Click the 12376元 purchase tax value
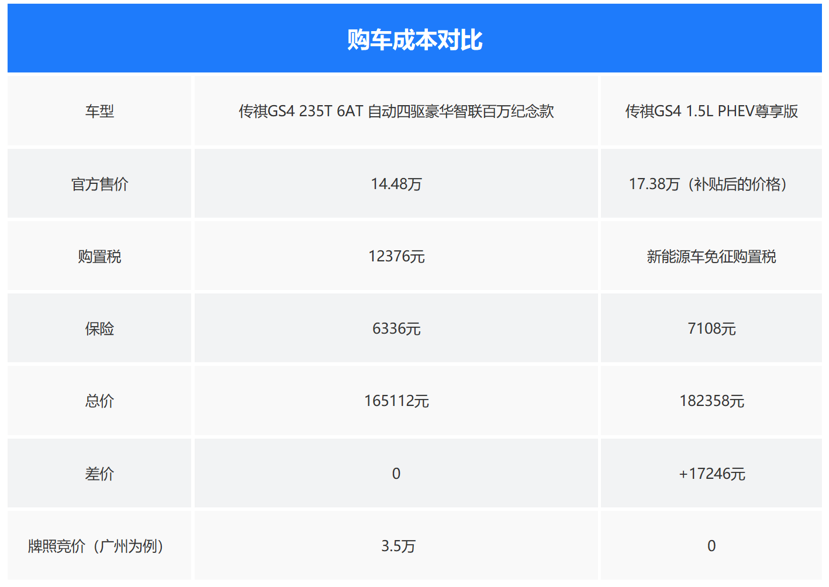 (x=396, y=257)
